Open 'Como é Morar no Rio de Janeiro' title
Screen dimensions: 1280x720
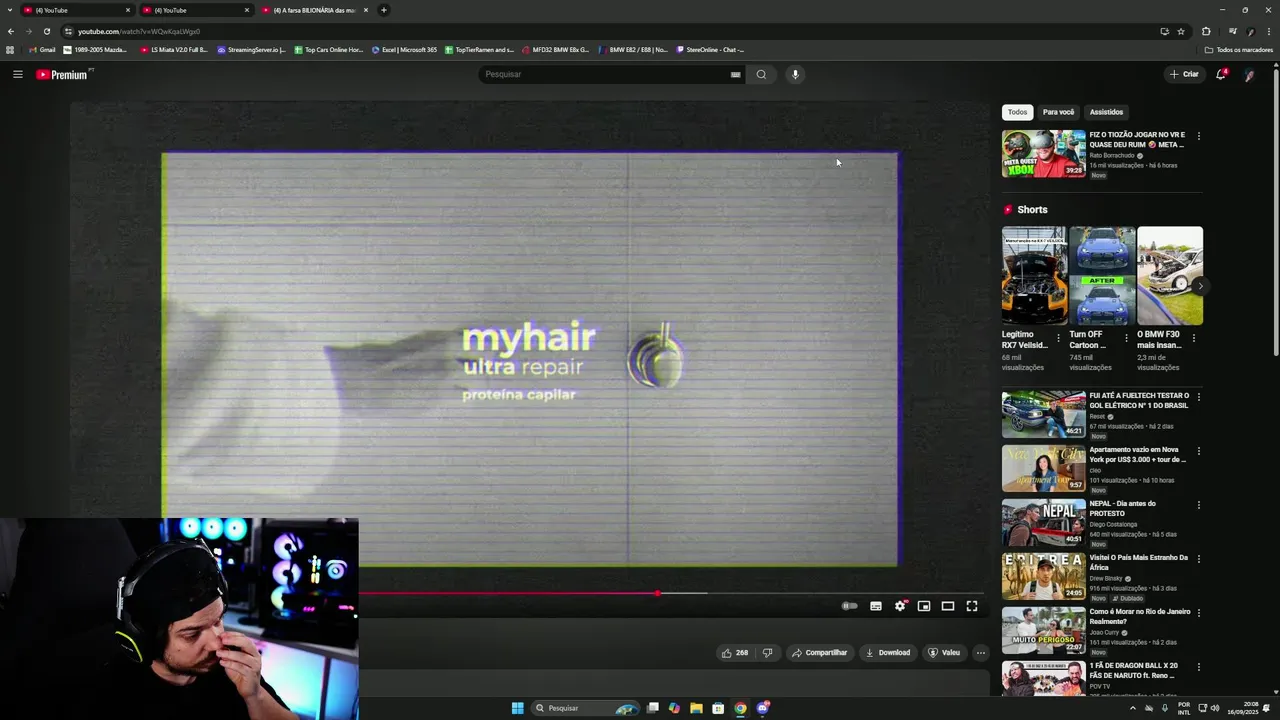tap(1139, 616)
